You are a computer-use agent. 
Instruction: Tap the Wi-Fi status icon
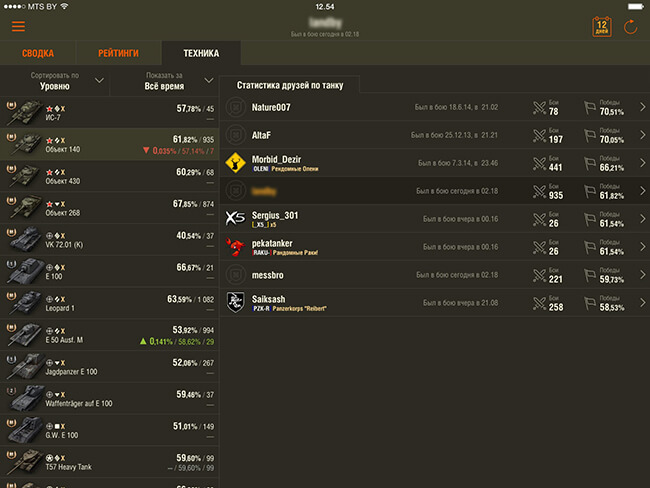click(64, 6)
